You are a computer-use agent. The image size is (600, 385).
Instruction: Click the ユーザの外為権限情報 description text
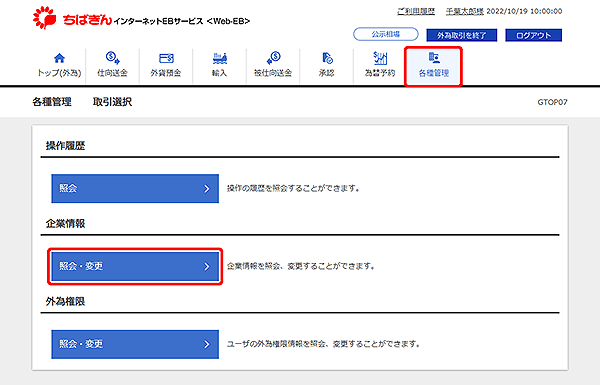point(323,344)
